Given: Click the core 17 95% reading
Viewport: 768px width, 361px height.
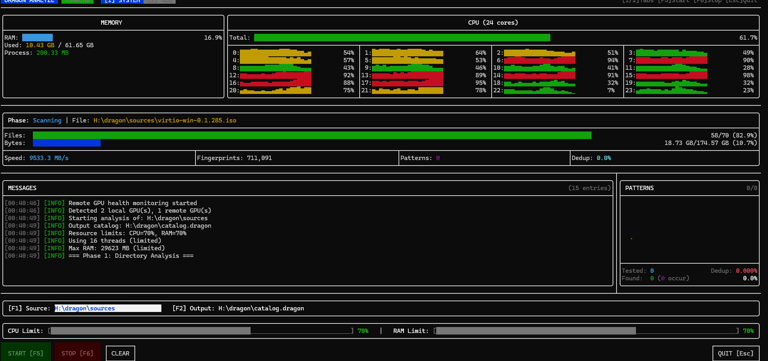Looking at the screenshot, I should pyautogui.click(x=480, y=83).
